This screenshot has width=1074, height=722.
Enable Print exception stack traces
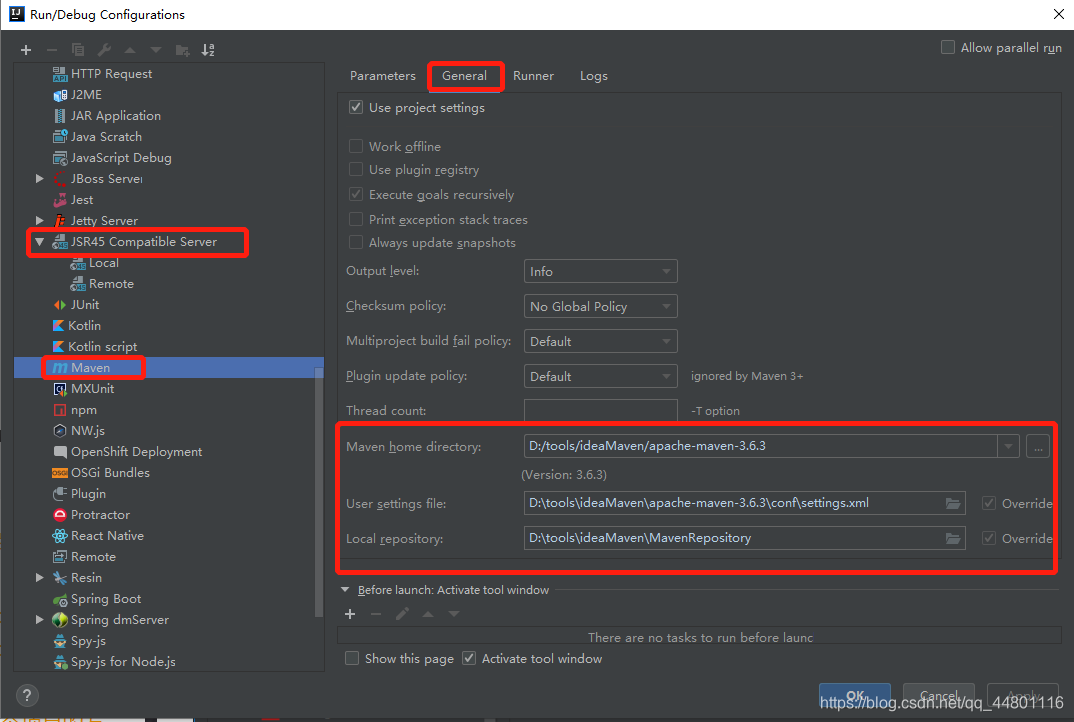pos(355,219)
